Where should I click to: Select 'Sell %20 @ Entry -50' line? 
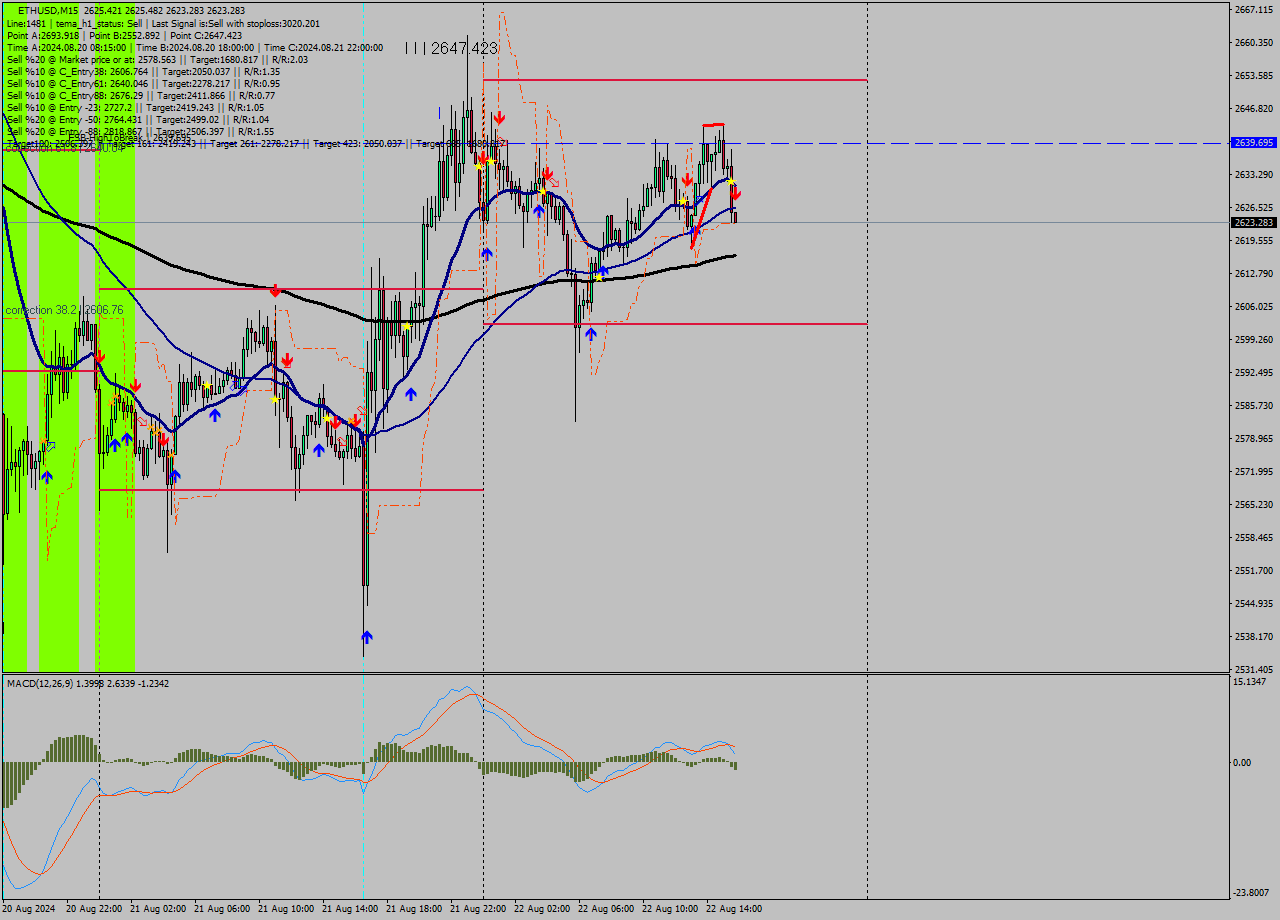coord(138,120)
